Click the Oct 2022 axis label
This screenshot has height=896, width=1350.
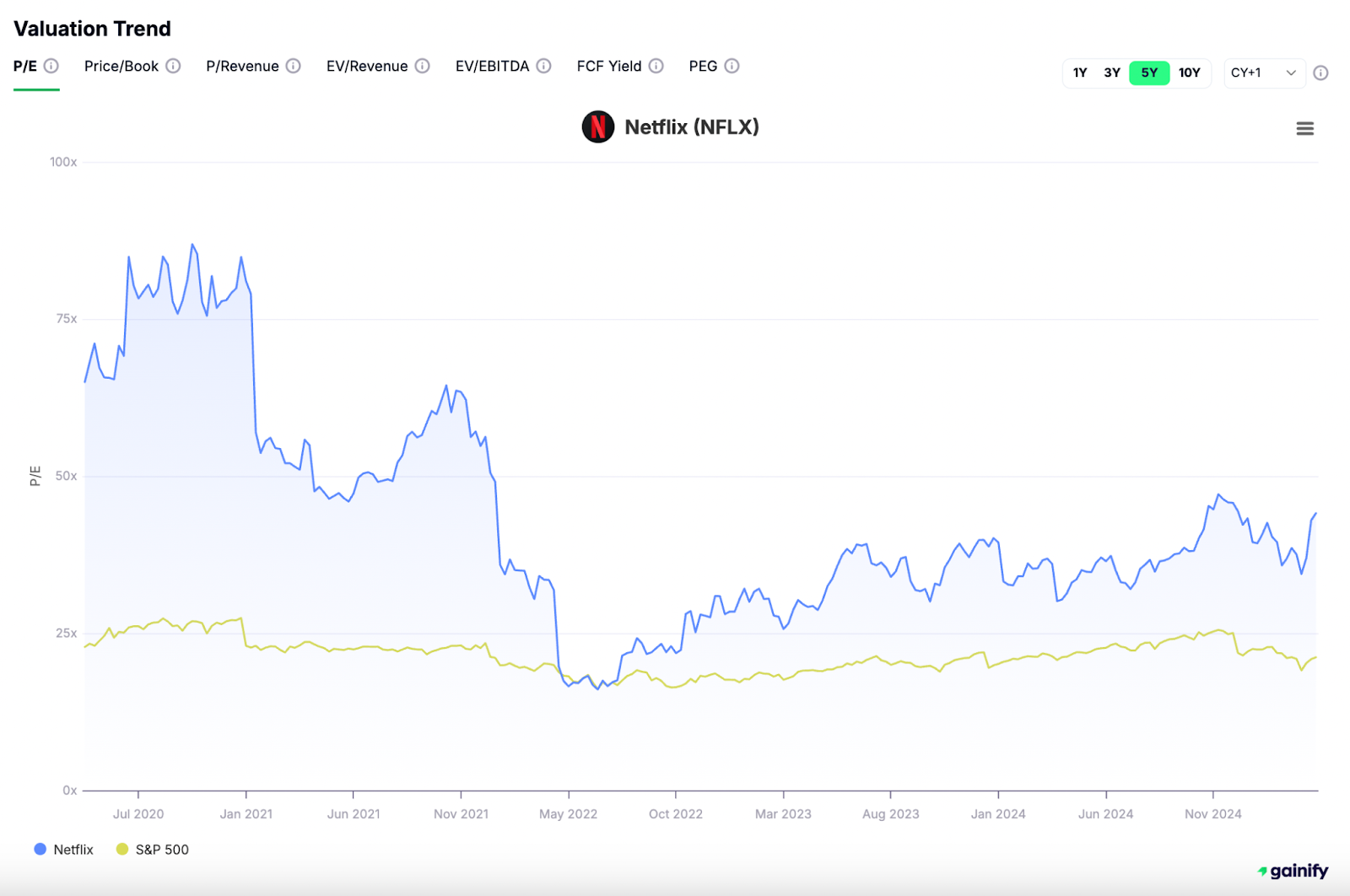676,814
